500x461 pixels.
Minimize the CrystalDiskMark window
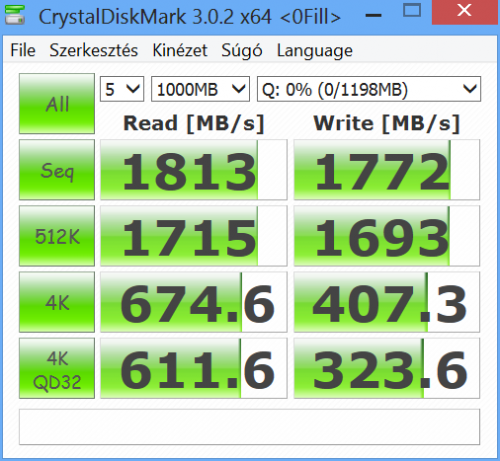click(x=373, y=15)
